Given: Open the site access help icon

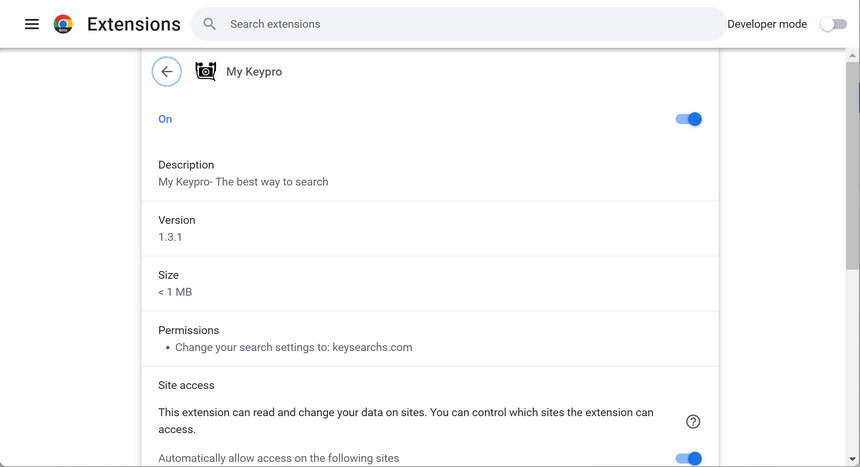Looking at the screenshot, I should pyautogui.click(x=693, y=421).
